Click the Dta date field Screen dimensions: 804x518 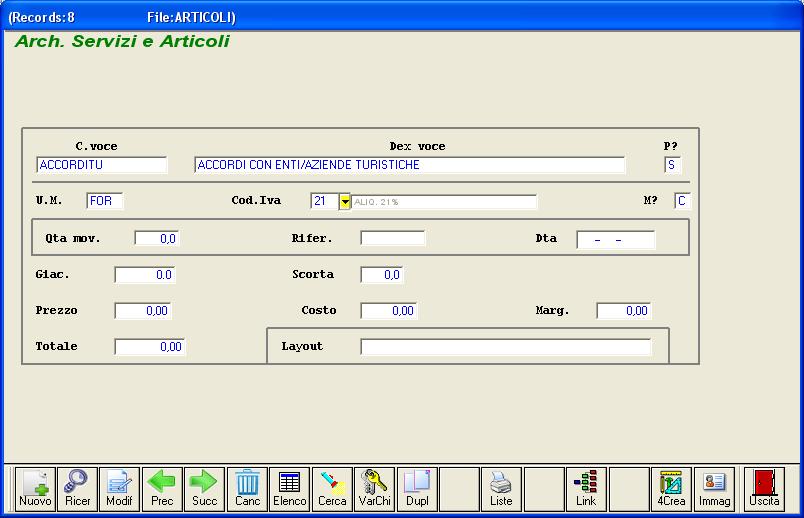[616, 240]
